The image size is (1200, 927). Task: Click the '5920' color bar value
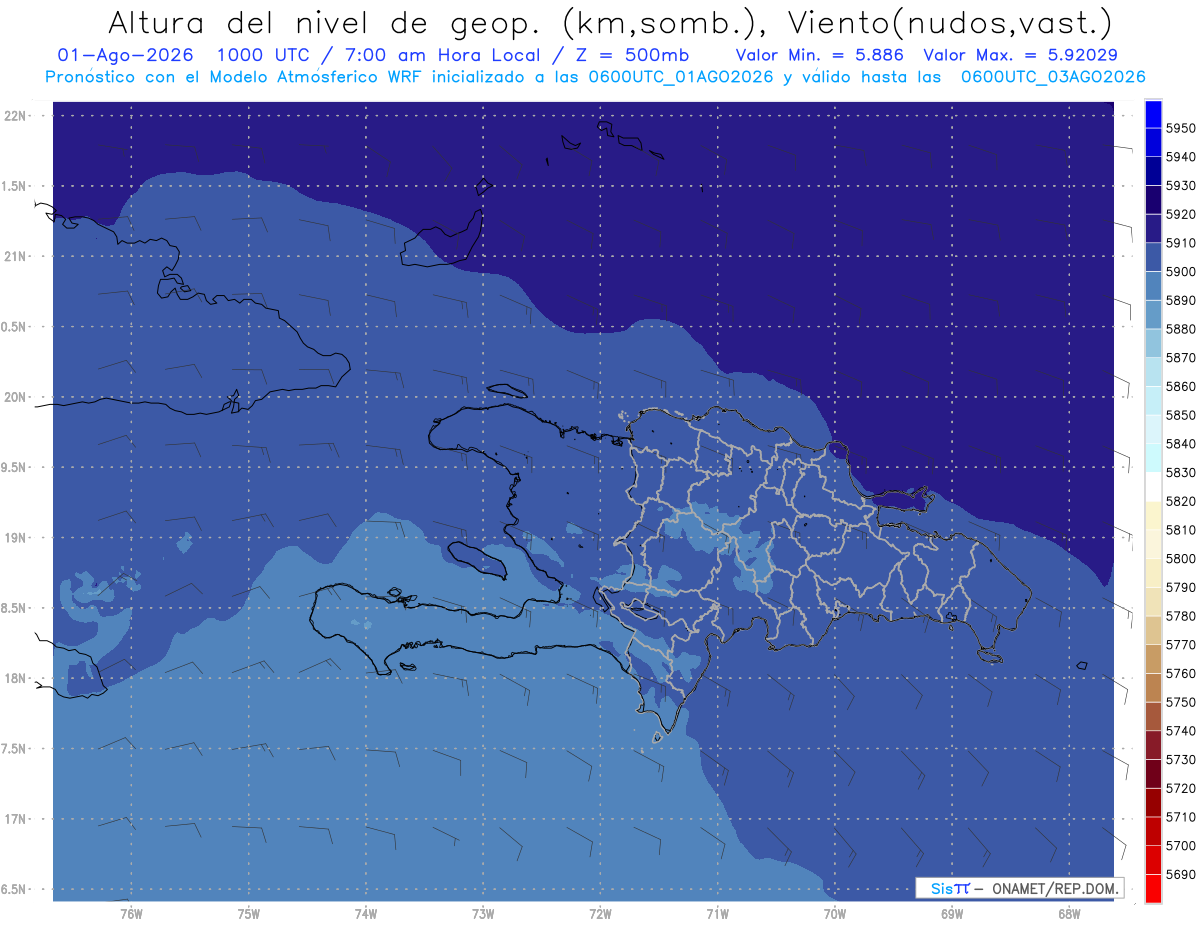(1180, 214)
